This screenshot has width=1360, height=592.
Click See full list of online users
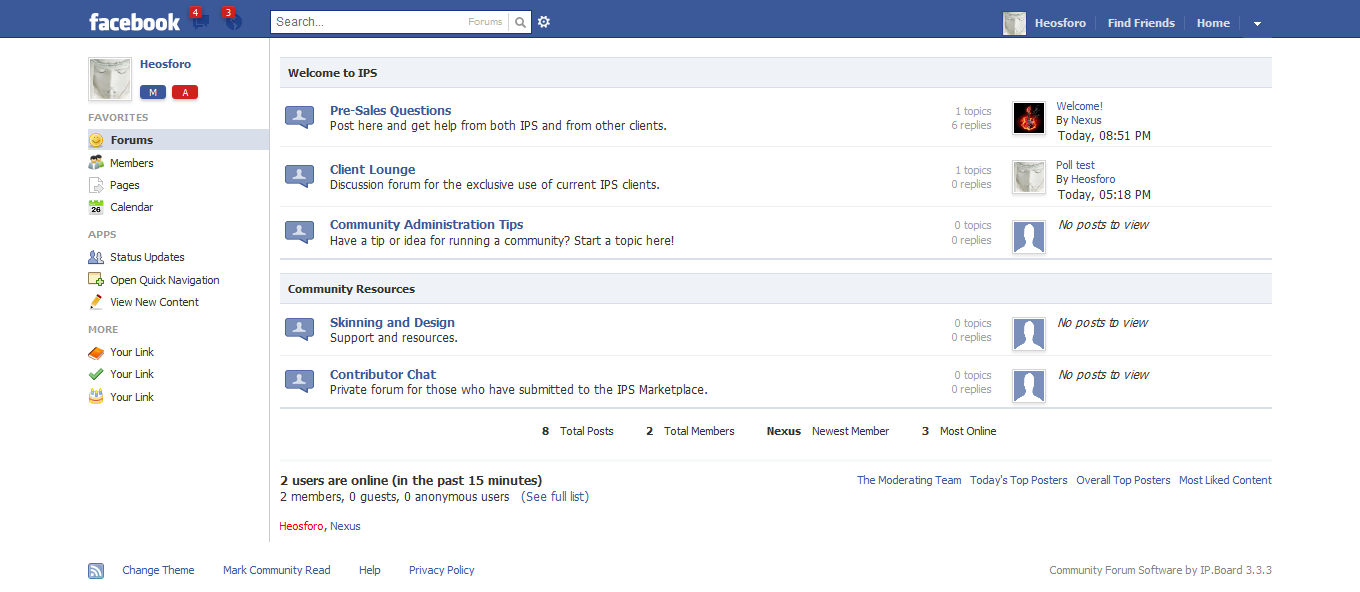pos(555,497)
